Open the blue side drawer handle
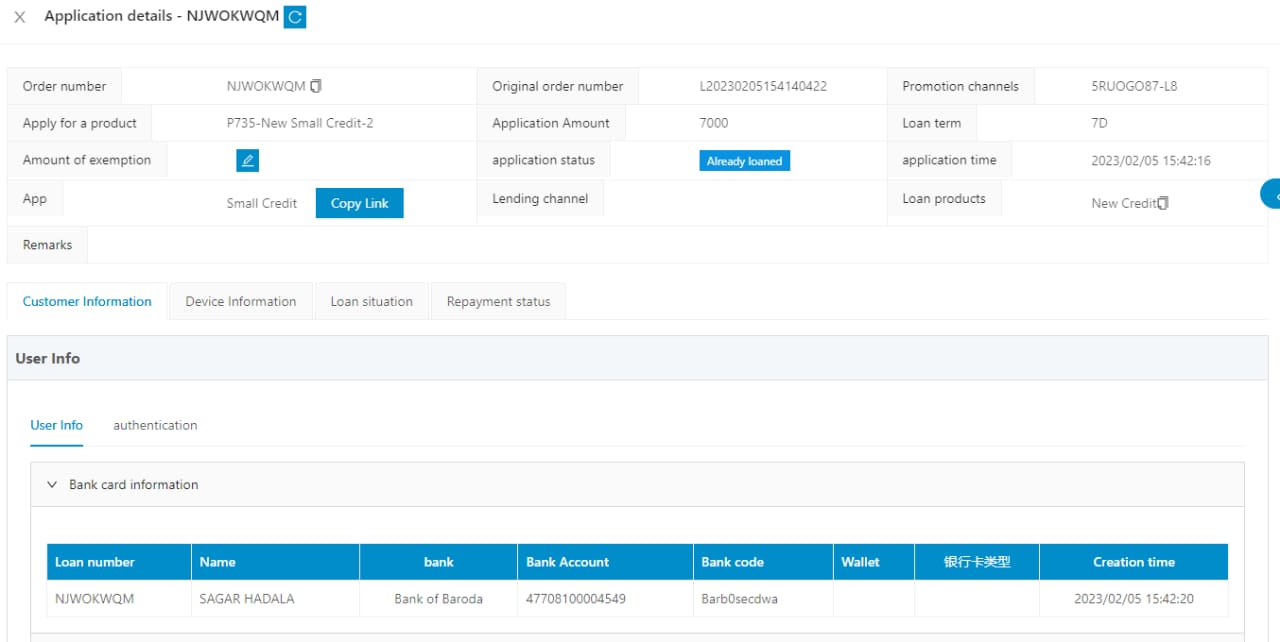This screenshot has width=1280, height=642. [1272, 194]
